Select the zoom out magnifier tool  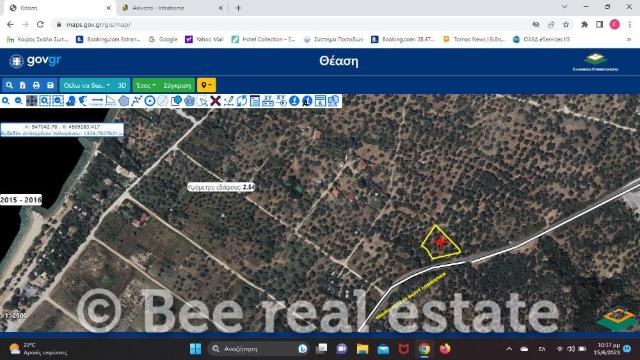click(18, 101)
